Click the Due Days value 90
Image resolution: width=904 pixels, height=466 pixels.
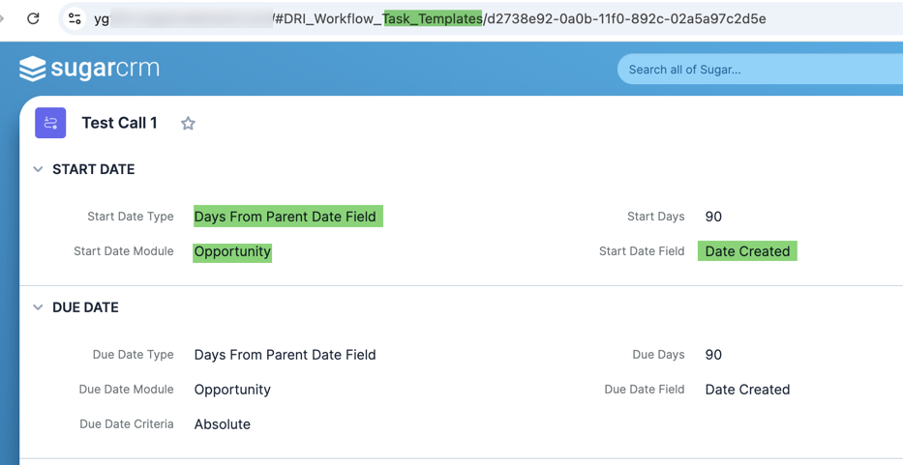click(713, 355)
